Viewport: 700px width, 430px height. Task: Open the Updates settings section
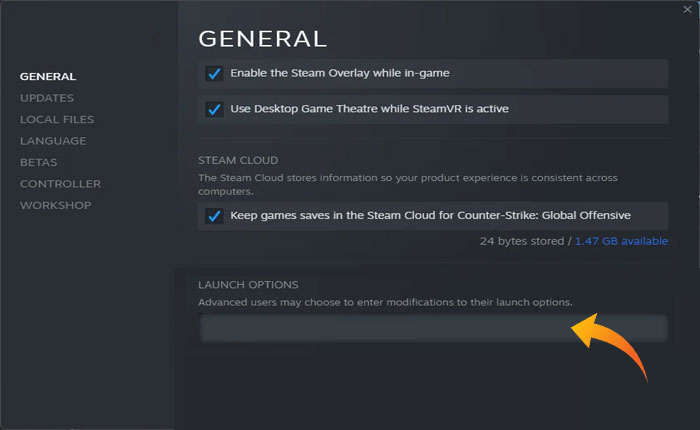point(47,98)
